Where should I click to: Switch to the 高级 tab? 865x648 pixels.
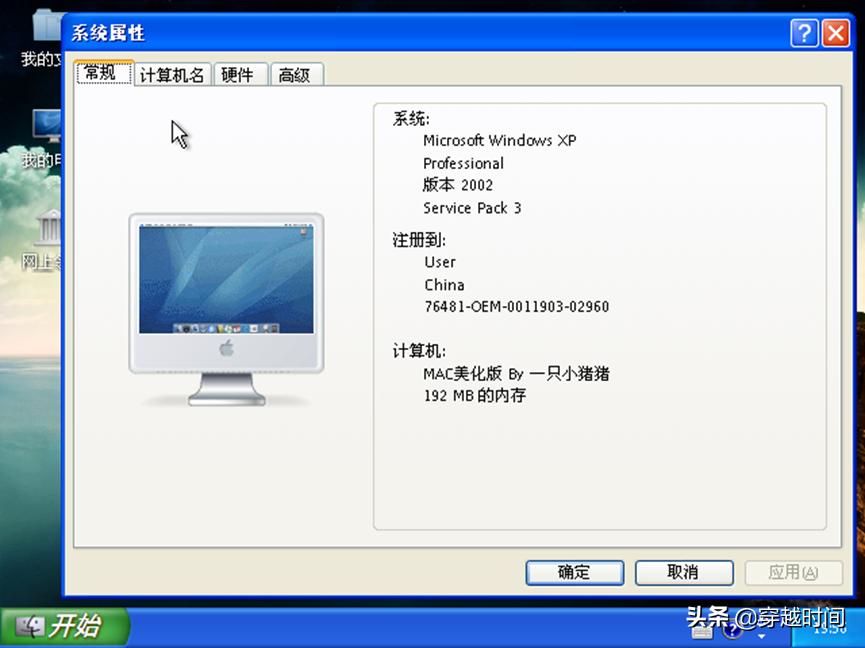coord(296,73)
